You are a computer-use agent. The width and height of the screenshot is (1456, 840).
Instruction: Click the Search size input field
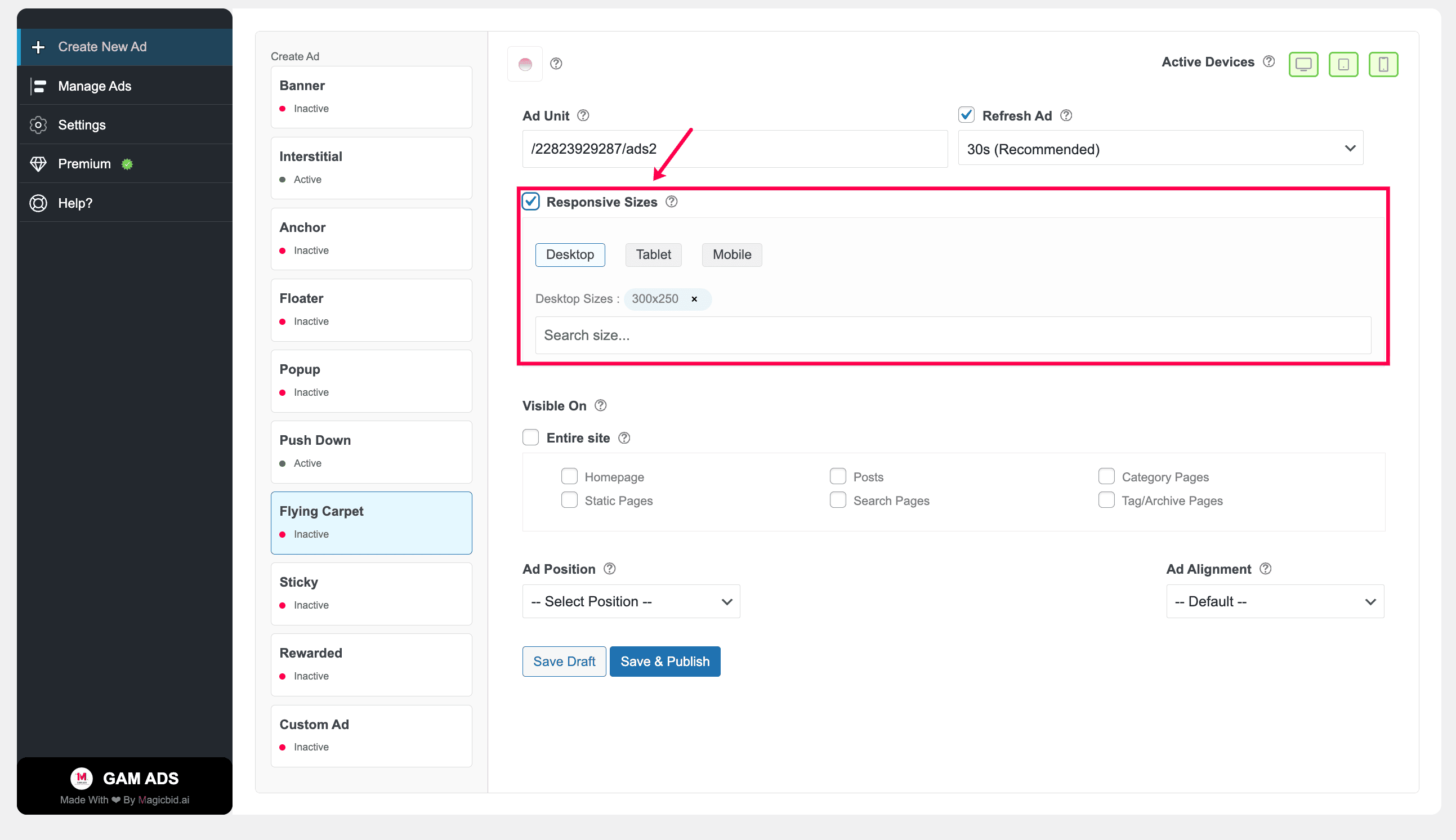953,335
